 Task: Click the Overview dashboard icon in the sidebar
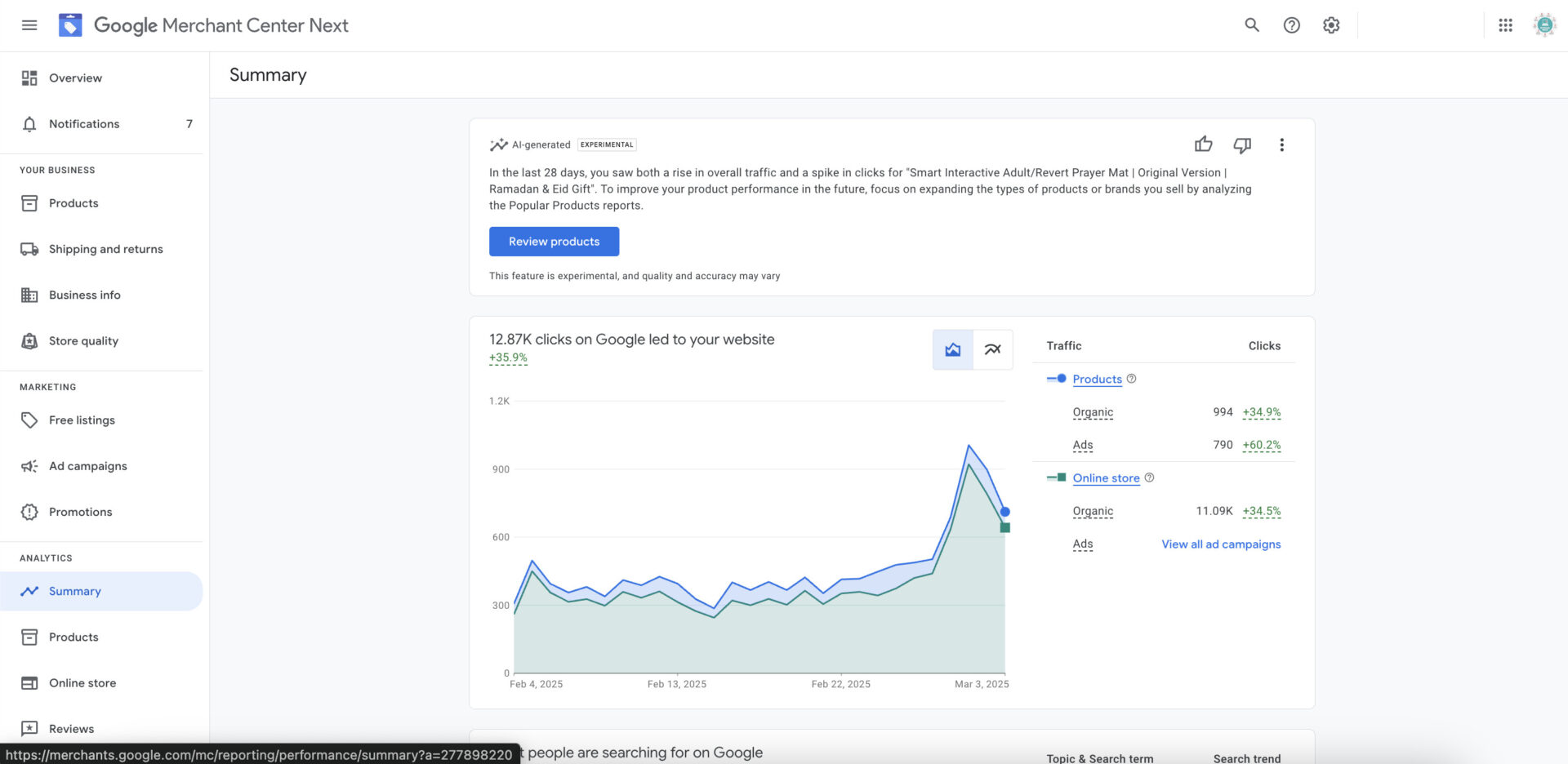(x=29, y=78)
